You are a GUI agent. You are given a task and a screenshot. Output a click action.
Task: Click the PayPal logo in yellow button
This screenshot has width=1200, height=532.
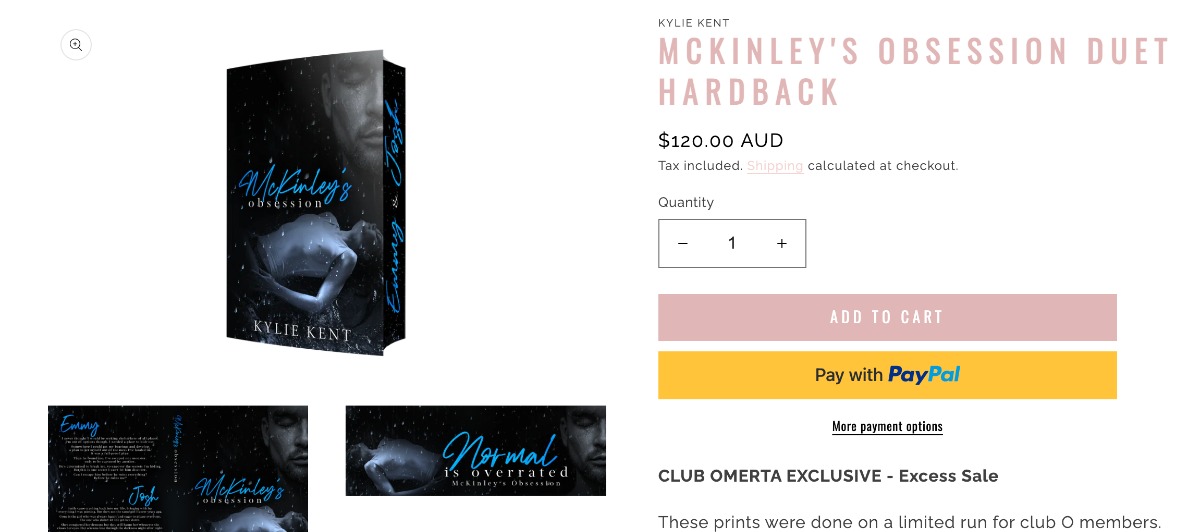[924, 375]
